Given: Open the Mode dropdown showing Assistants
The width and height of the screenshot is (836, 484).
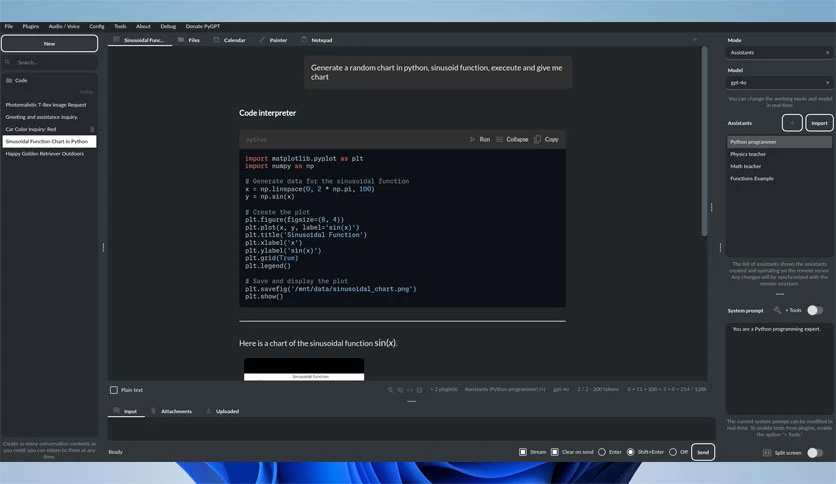Looking at the screenshot, I should coord(779,53).
